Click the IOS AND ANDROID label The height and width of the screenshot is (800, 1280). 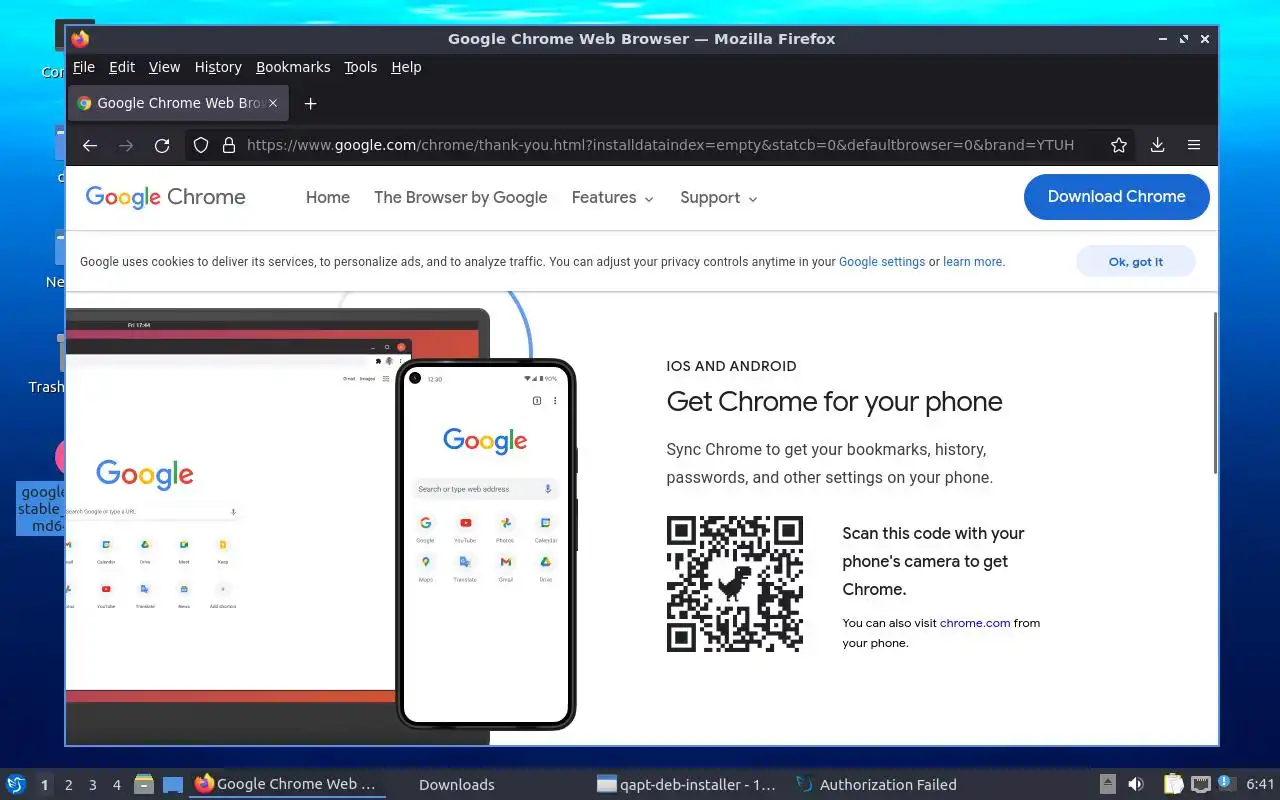[x=731, y=366]
